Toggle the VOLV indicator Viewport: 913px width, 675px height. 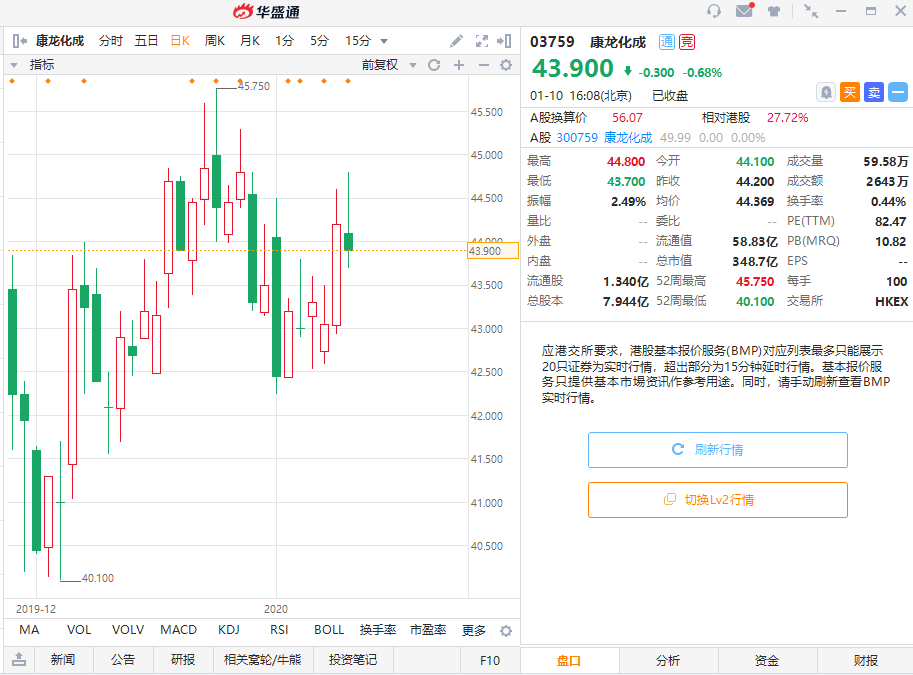point(128,630)
